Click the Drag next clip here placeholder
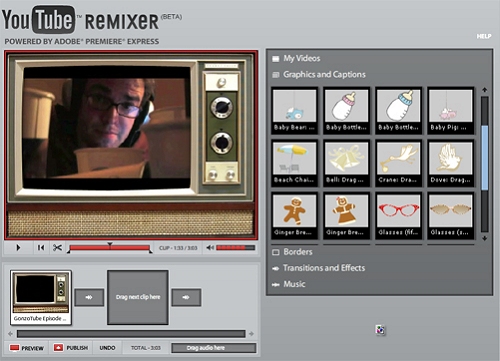Image resolution: width=500 pixels, height=361 pixels. pos(138,297)
